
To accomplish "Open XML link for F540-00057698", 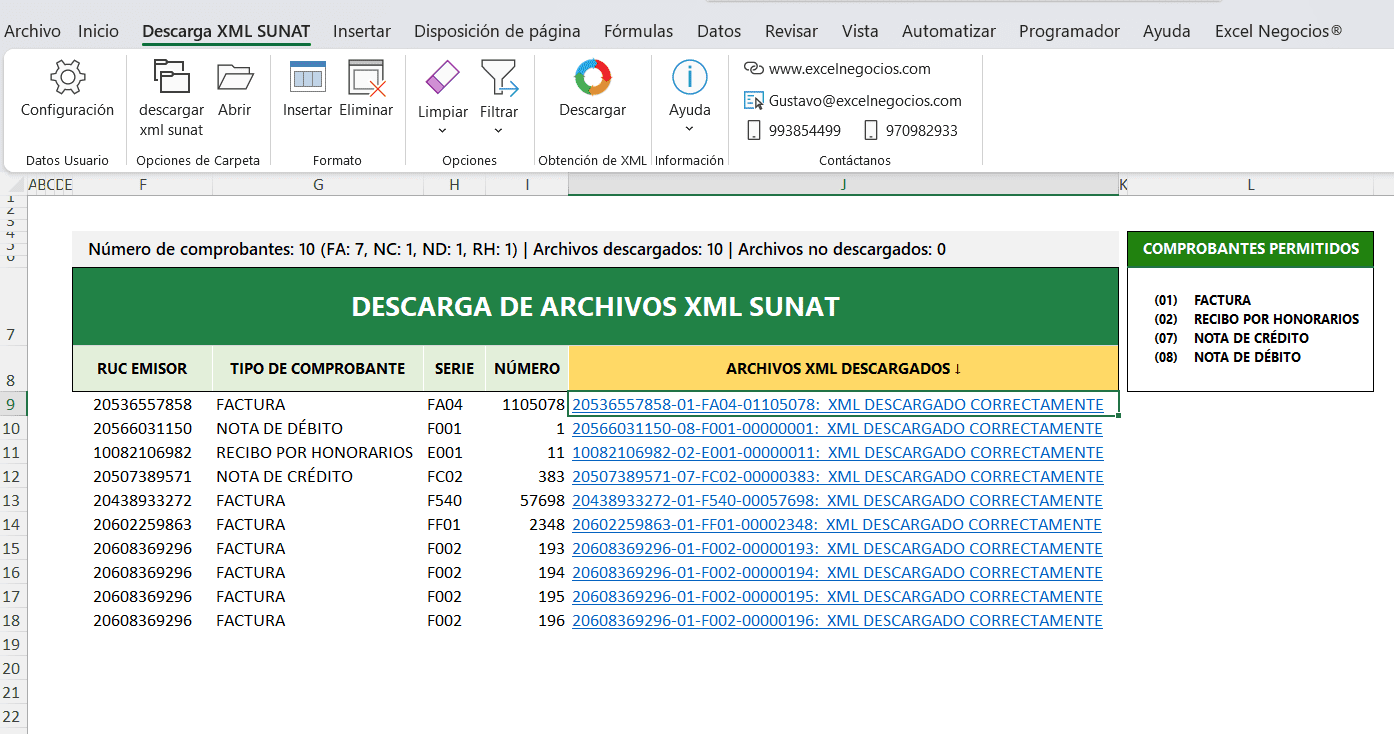I will pyautogui.click(x=837, y=501).
